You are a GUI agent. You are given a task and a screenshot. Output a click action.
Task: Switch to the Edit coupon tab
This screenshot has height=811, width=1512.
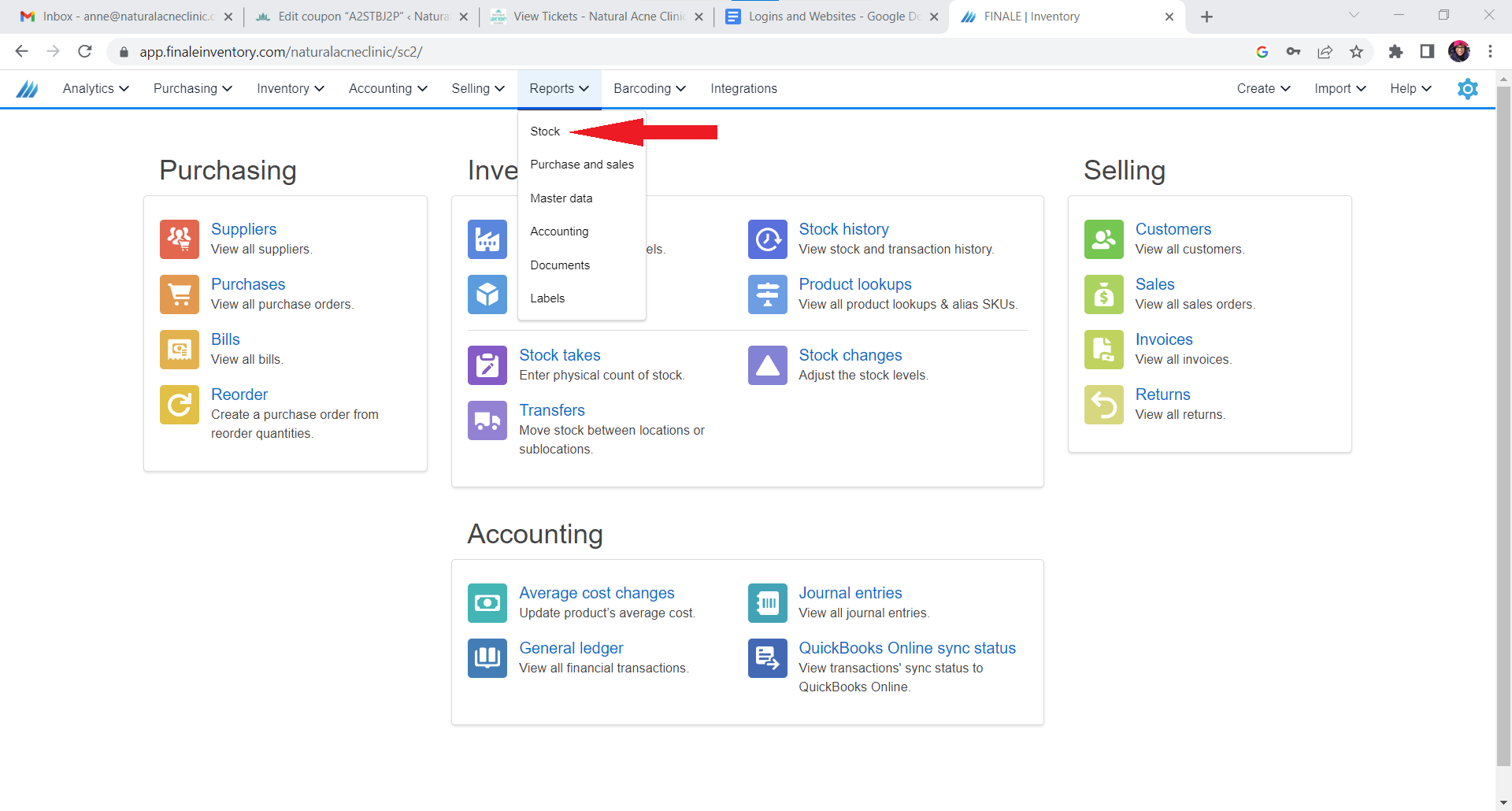(x=361, y=17)
